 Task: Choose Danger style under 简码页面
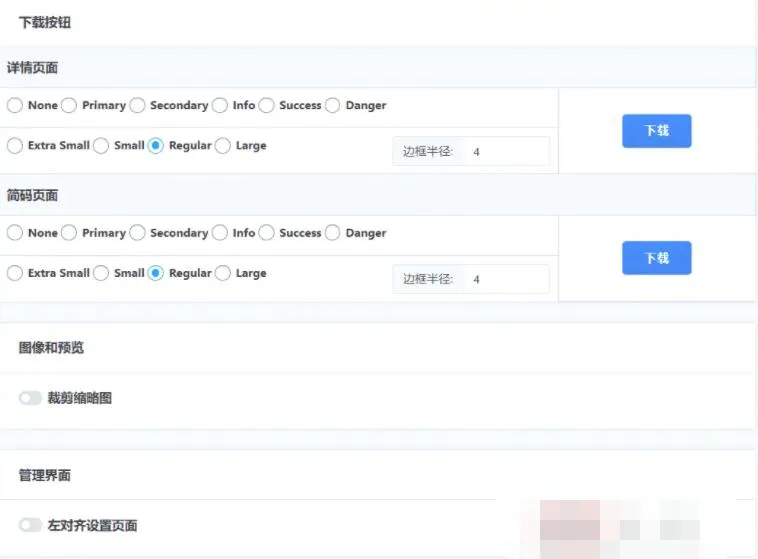[333, 233]
